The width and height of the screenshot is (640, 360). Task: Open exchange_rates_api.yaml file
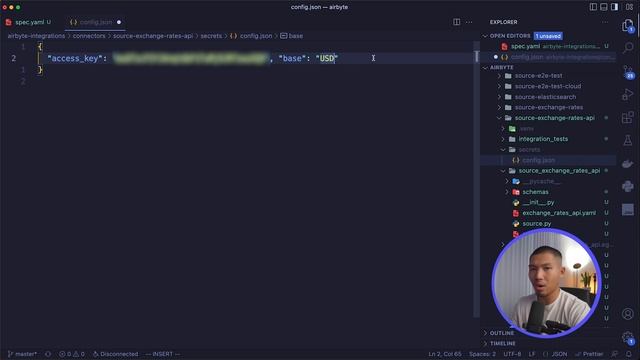tap(558, 213)
